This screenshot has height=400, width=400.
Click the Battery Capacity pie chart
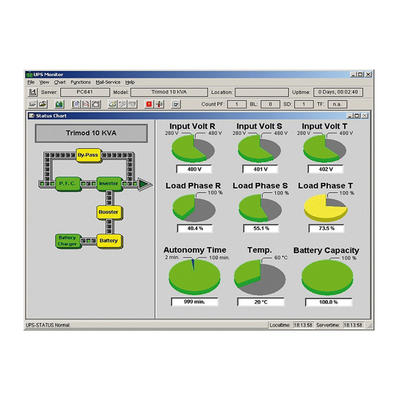pos(327,277)
